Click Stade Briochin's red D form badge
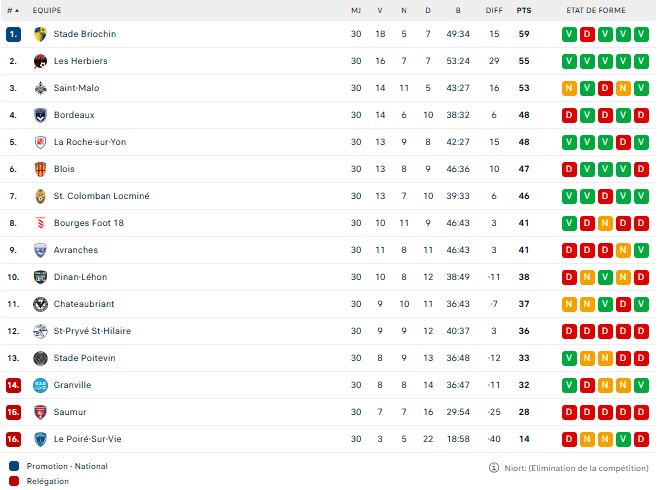The image size is (663, 490). click(587, 34)
